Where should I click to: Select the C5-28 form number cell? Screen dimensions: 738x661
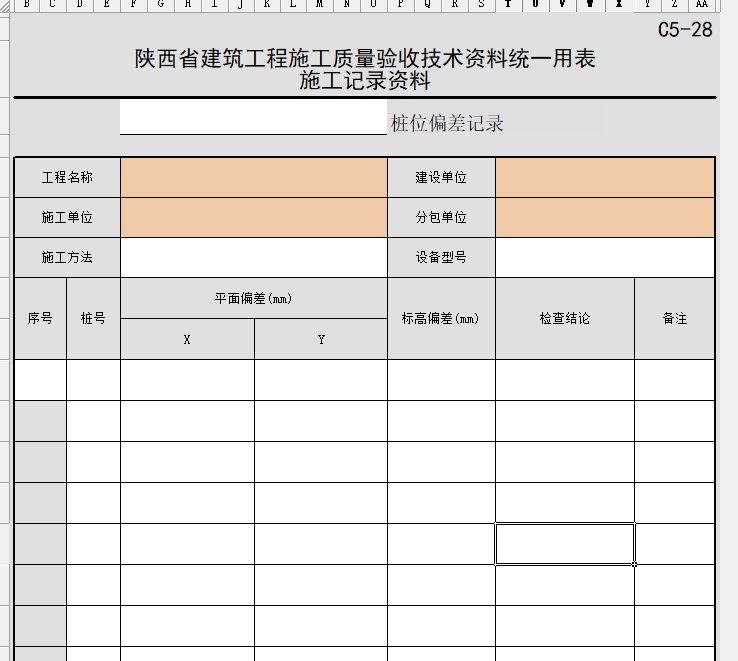coord(685,30)
